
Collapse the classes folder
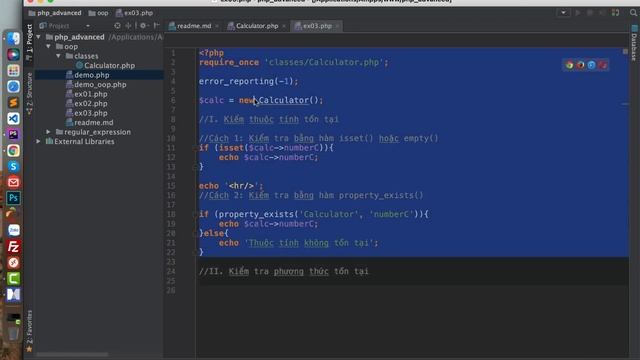[58, 56]
